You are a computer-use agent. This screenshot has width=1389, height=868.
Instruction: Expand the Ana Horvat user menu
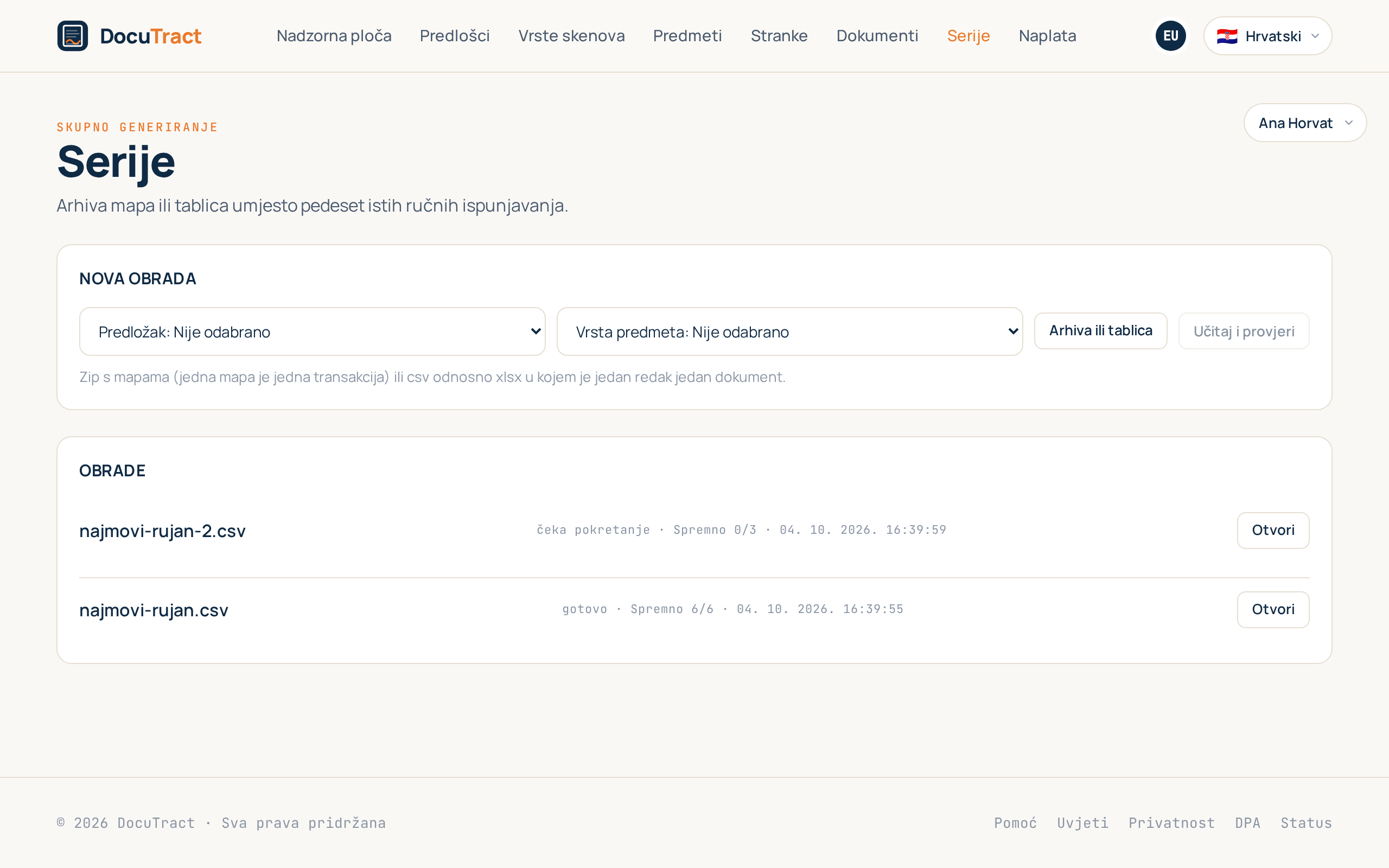[x=1304, y=123]
